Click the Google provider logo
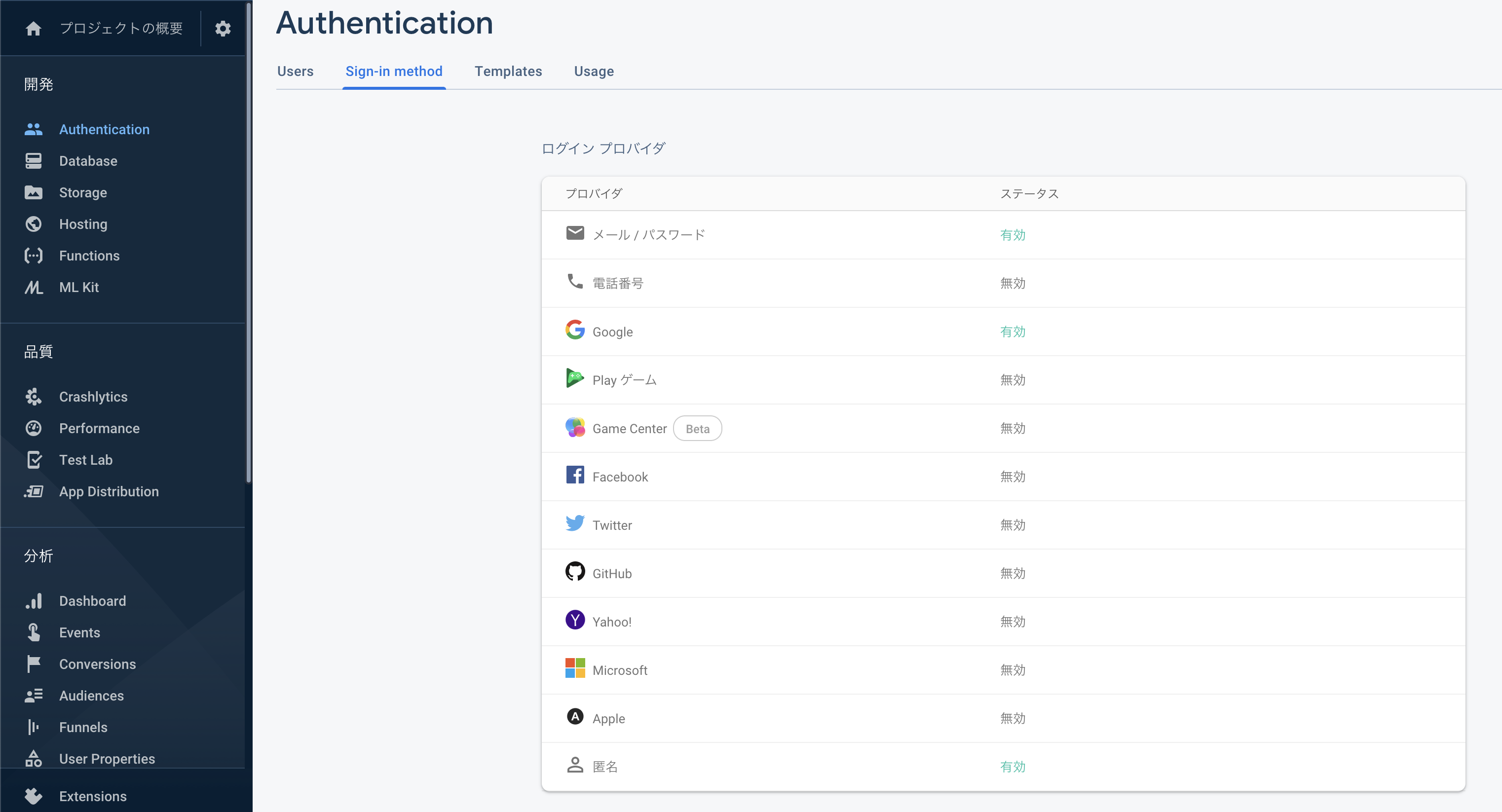Screen dimensions: 1502x812 coord(575,330)
